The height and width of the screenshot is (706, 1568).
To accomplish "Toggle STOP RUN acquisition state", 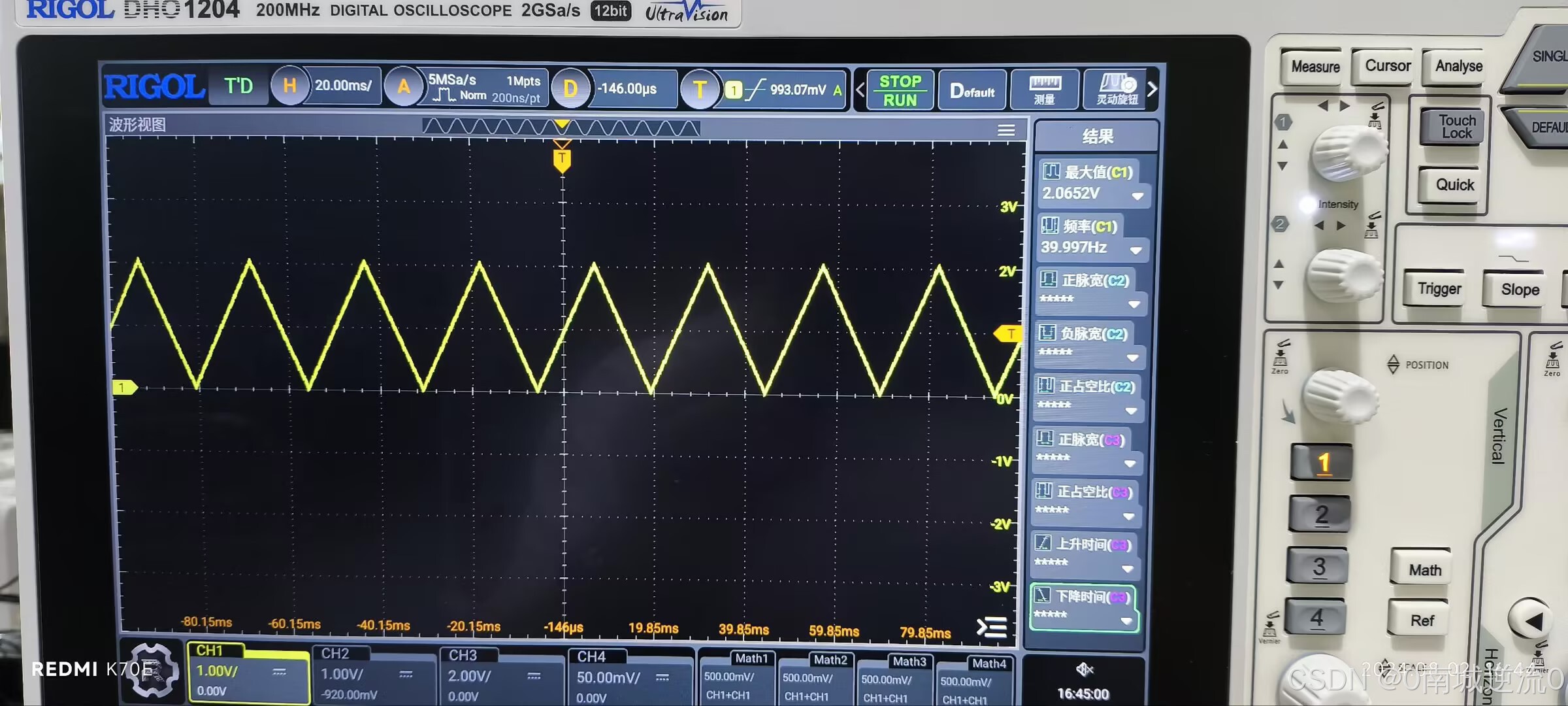I will 900,90.
